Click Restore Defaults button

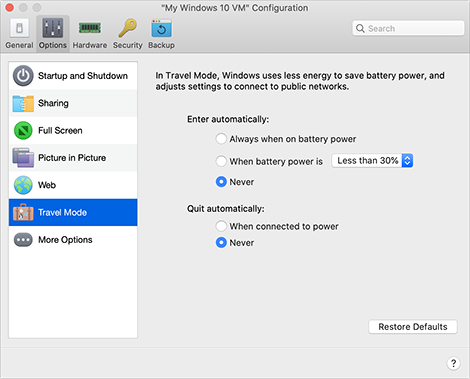point(413,327)
